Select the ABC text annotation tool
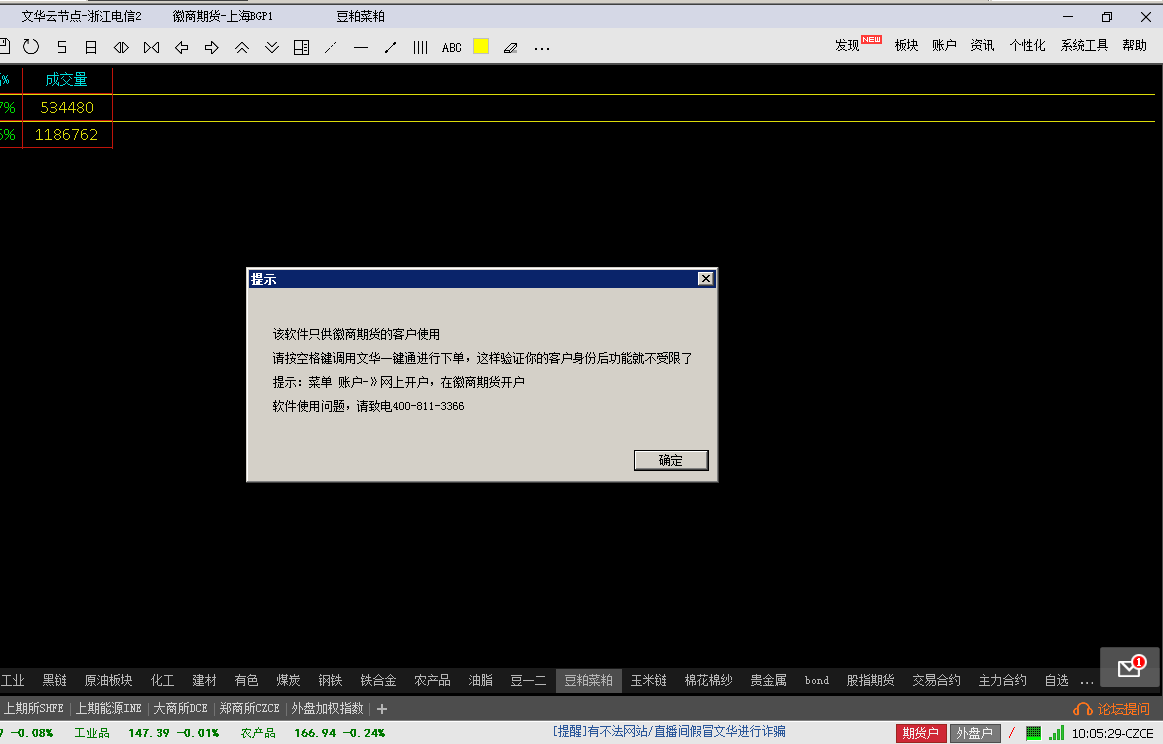Screen dimensions: 1163x744 coord(452,47)
